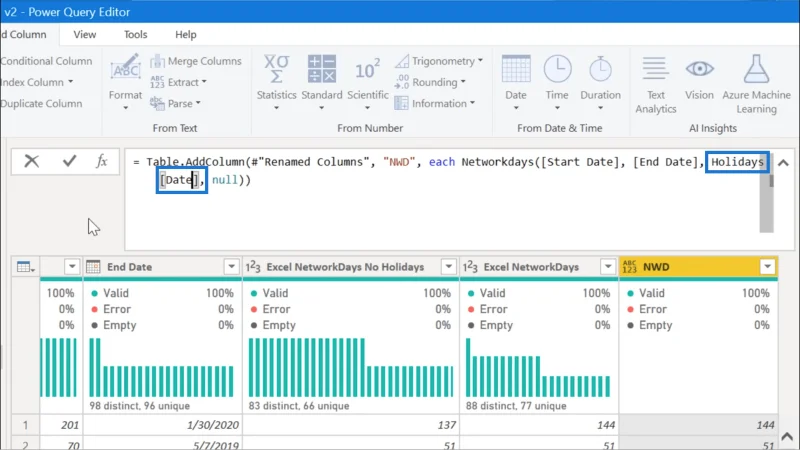Image resolution: width=800 pixels, height=450 pixels.
Task: Click Excel NetworkDays No Holidays type icon
Action: pyautogui.click(x=253, y=267)
